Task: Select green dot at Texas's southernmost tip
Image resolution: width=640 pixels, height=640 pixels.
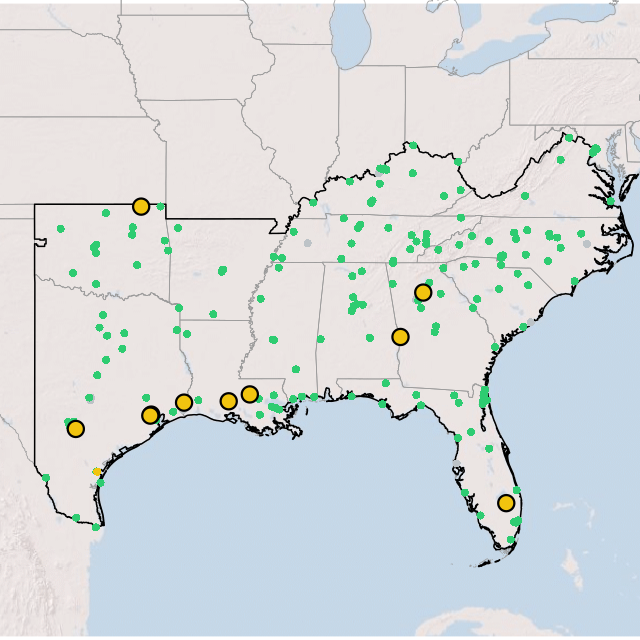Action: (96, 527)
